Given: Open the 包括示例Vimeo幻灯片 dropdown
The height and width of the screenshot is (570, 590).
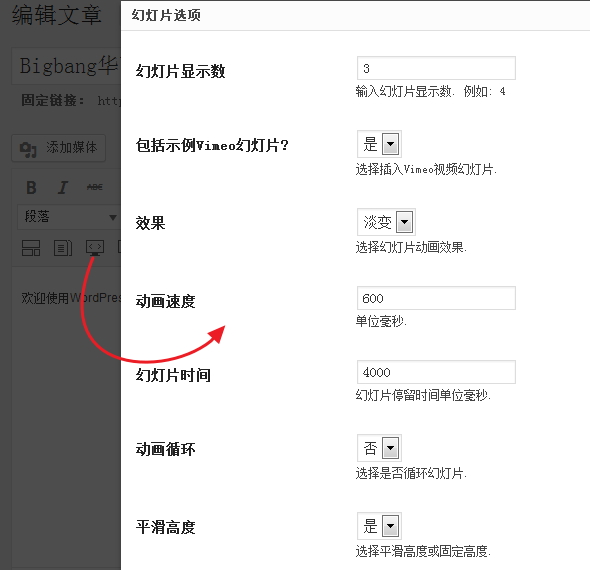Looking at the screenshot, I should pyautogui.click(x=379, y=144).
